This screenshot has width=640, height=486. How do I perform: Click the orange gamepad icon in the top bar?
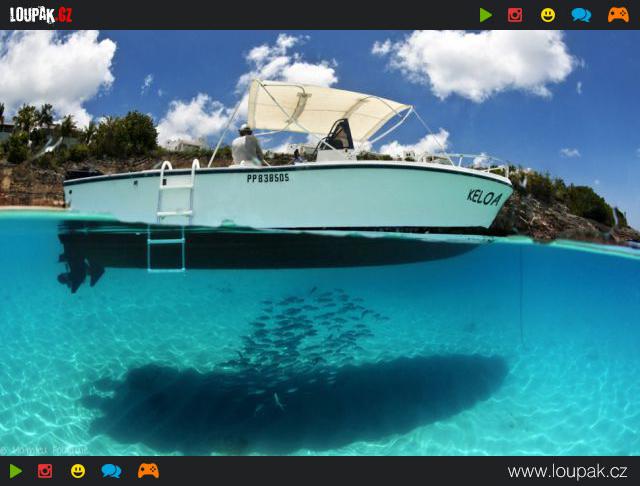[618, 15]
